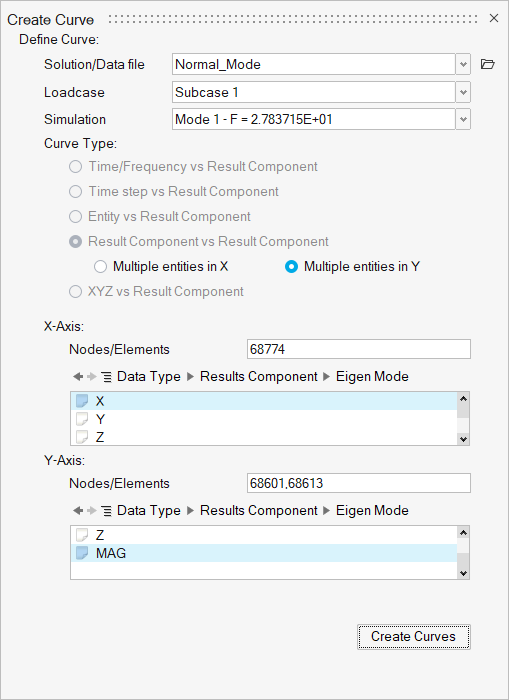Click the Create Curves button
Image resolution: width=509 pixels, height=700 pixels.
coord(413,637)
